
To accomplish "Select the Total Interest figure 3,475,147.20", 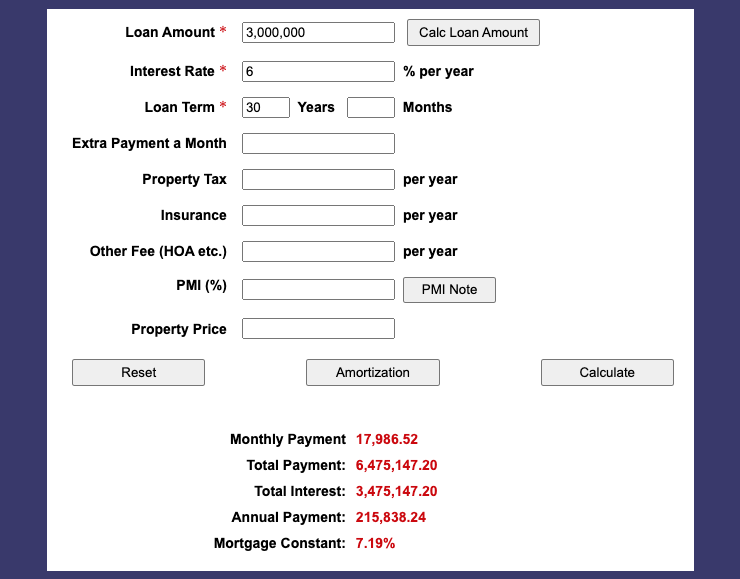I will click(396, 492).
